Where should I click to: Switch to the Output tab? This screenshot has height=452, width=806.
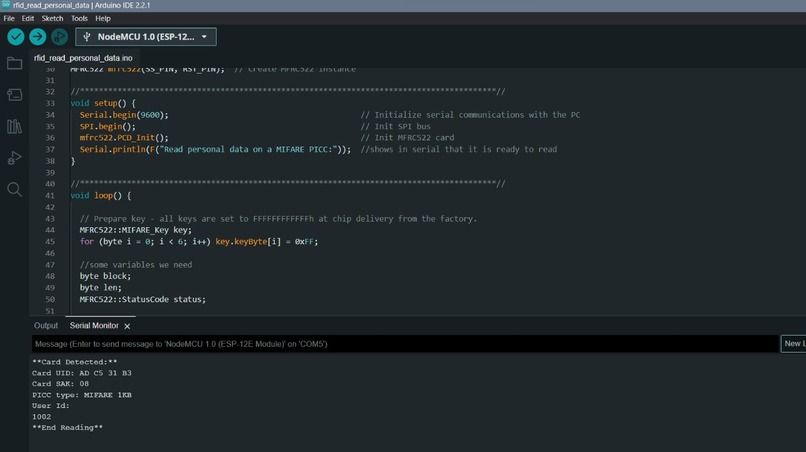click(x=46, y=326)
